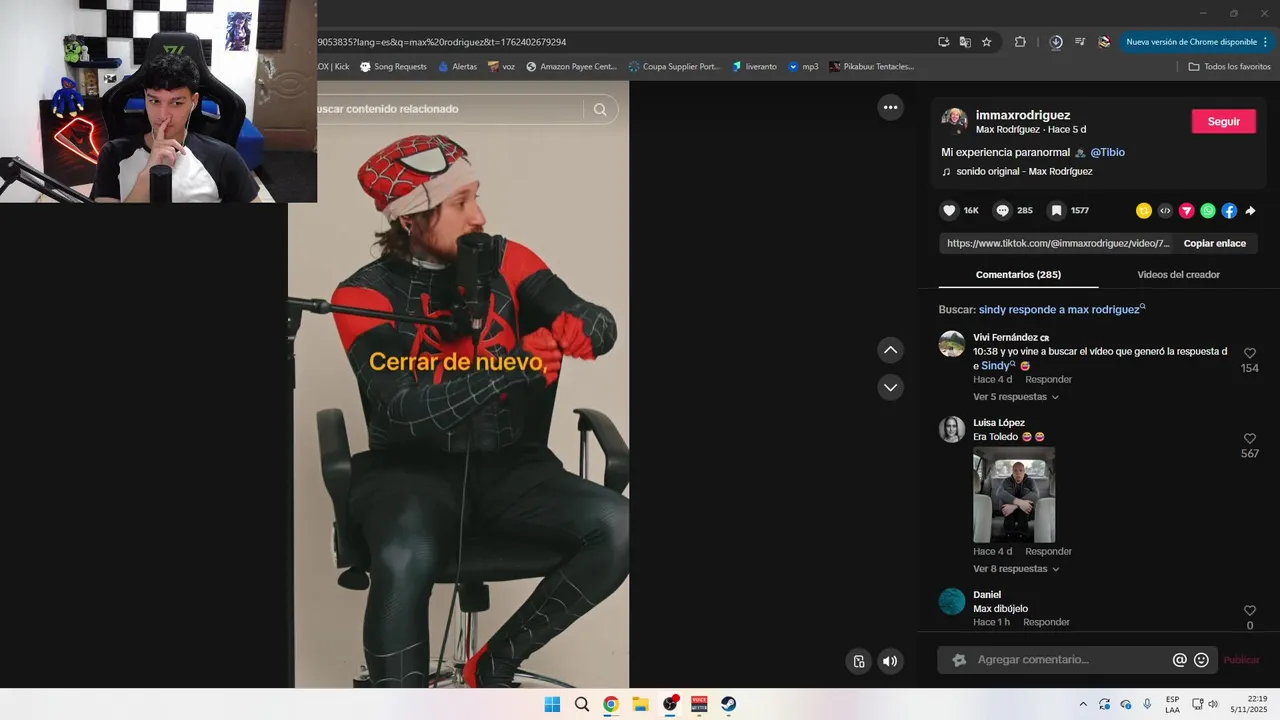Screen dimensions: 1280x720
Task: Open the Coupa Supplier Port... bookmark
Action: pyautogui.click(x=673, y=66)
